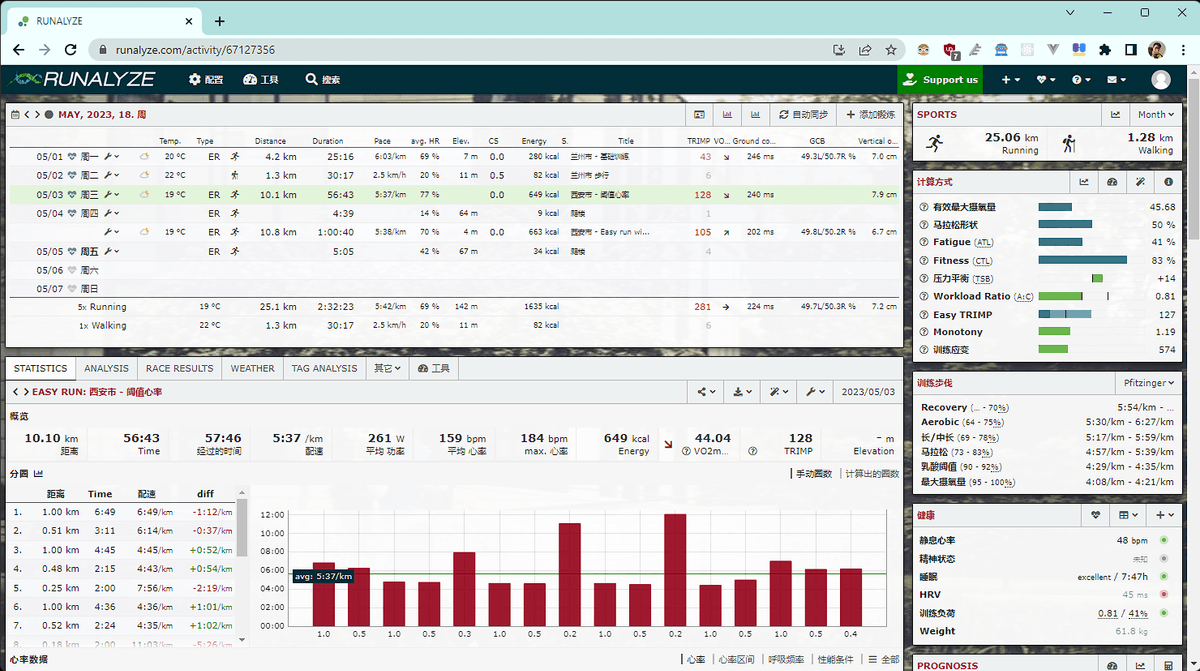The width and height of the screenshot is (1200, 671).
Task: Open the gauge icon in calculations panel
Action: point(1111,183)
